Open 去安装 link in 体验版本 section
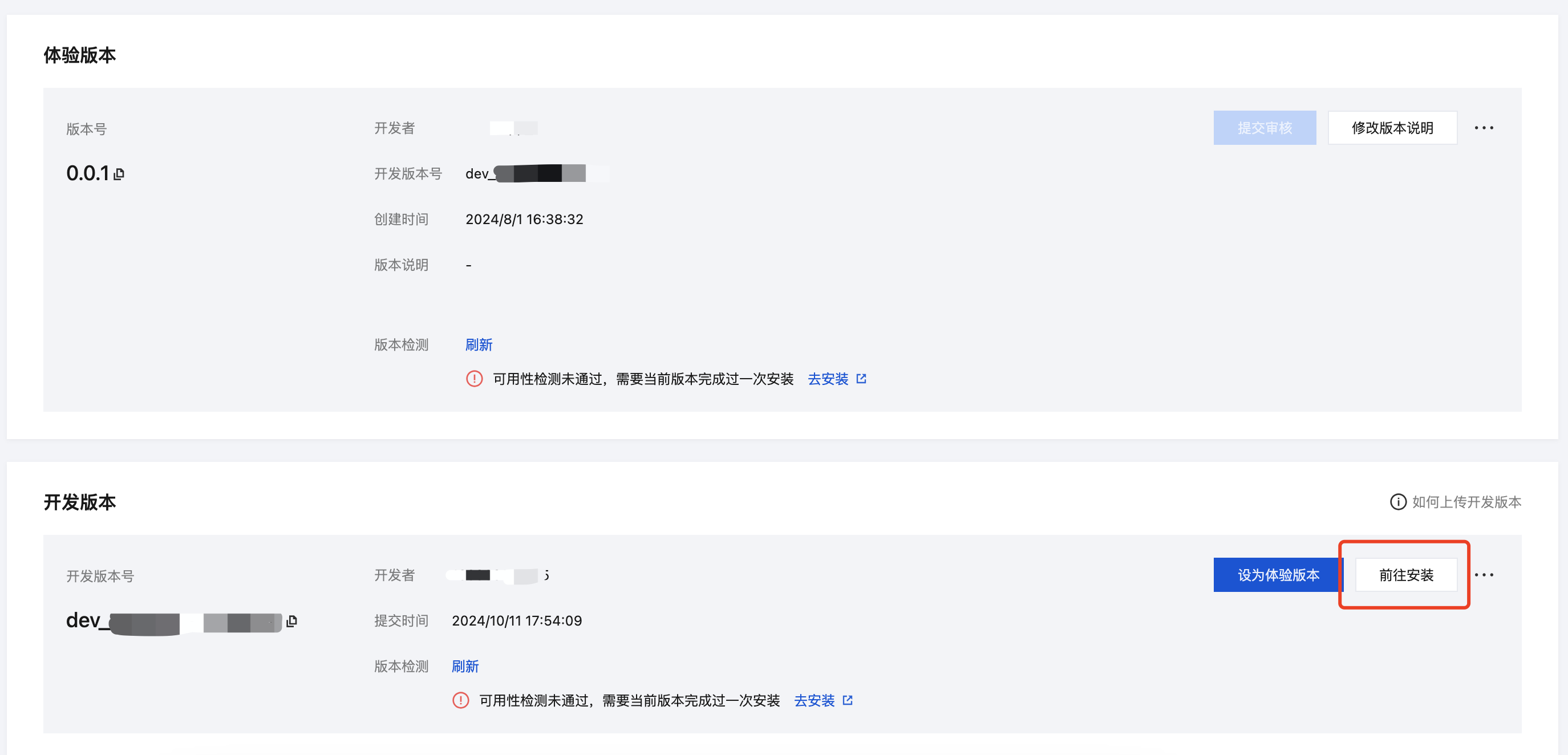The image size is (1568, 755). tap(828, 379)
